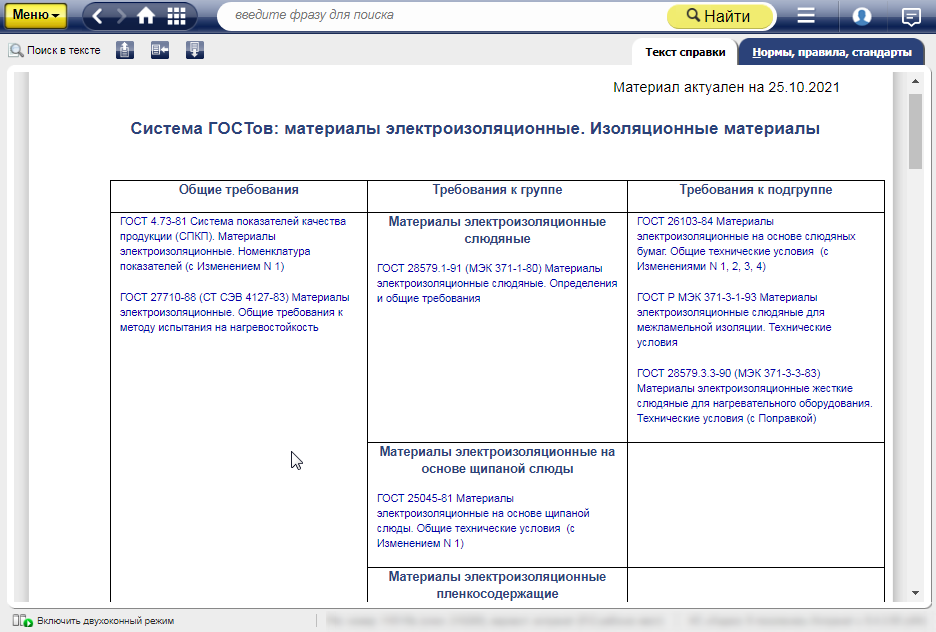The height and width of the screenshot is (632, 936).
Task: Click scrollbar down arrow
Action: tap(915, 593)
